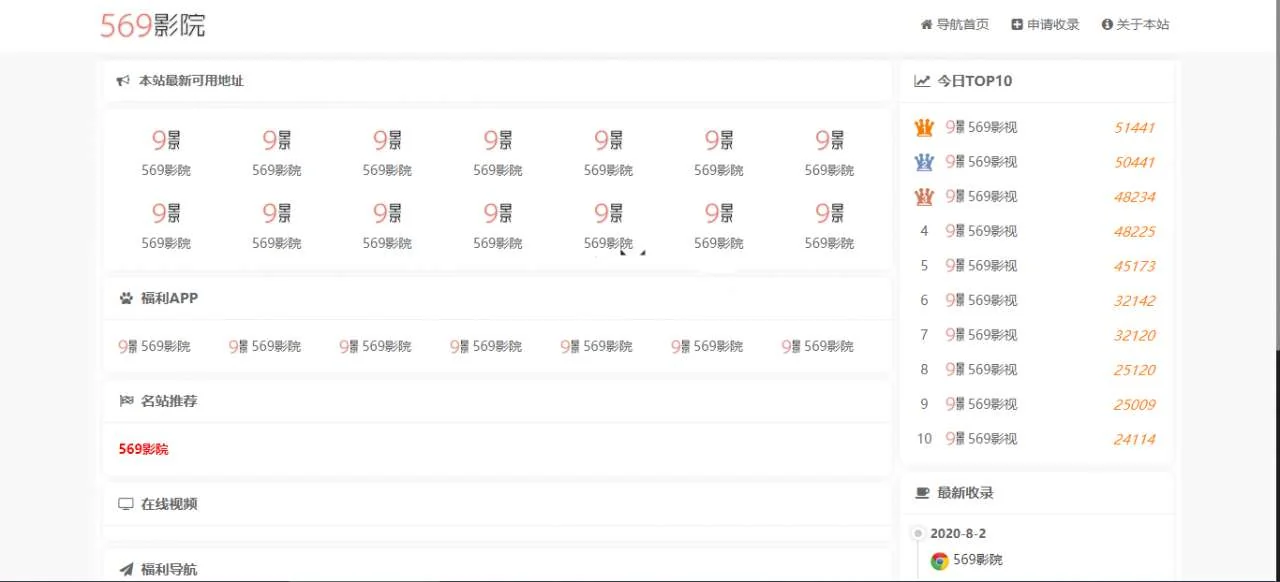This screenshot has width=1280, height=582.
Task: Open the first 569影院 tile in 本站最新可用地址
Action: point(166,152)
